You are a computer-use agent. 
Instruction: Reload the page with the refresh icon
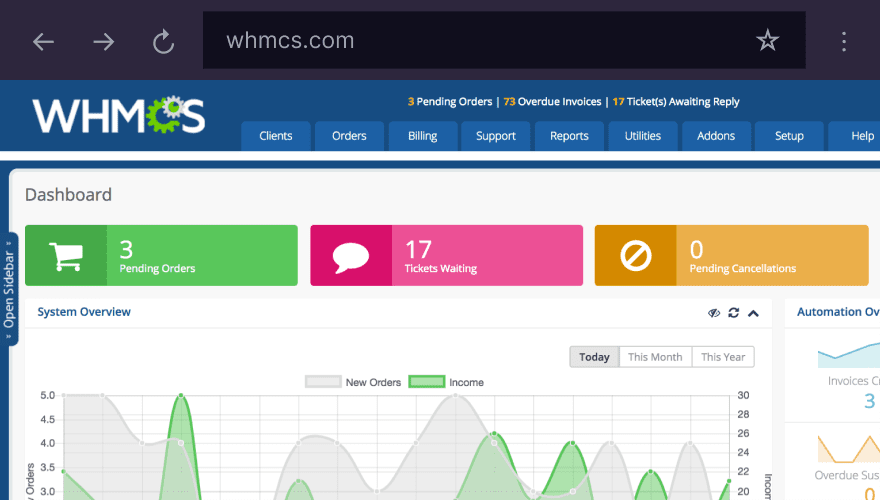pyautogui.click(x=163, y=42)
